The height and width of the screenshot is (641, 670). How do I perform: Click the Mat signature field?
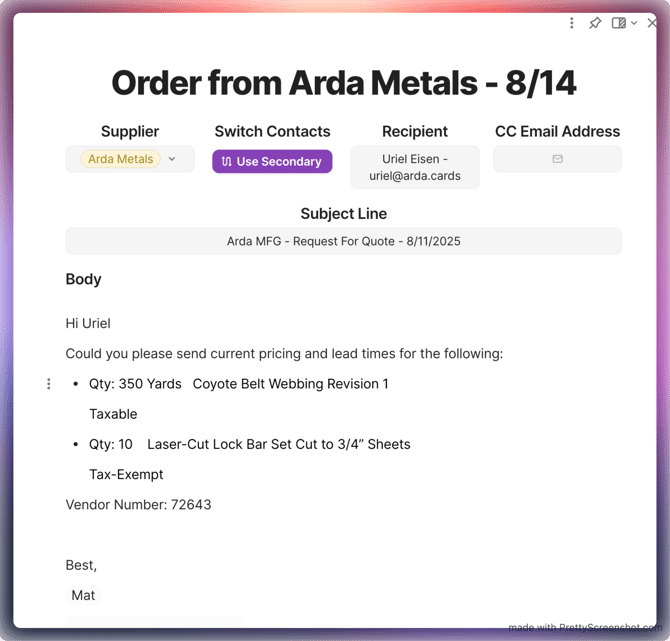point(84,595)
